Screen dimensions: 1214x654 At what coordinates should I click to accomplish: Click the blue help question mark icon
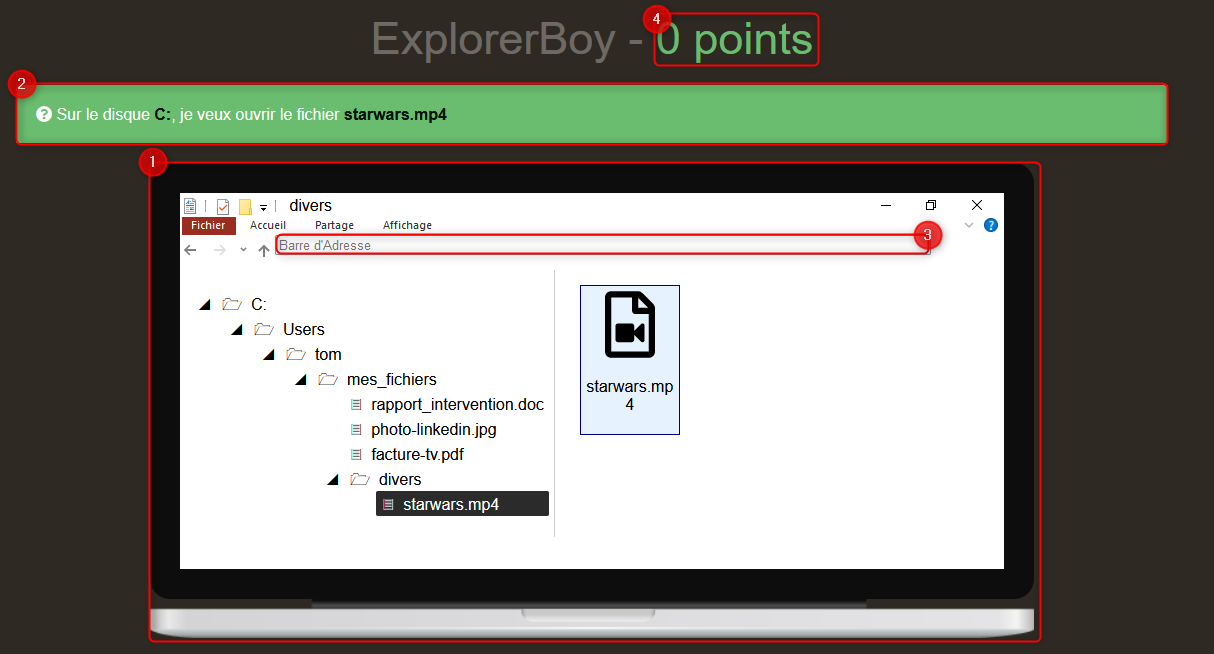(x=991, y=225)
